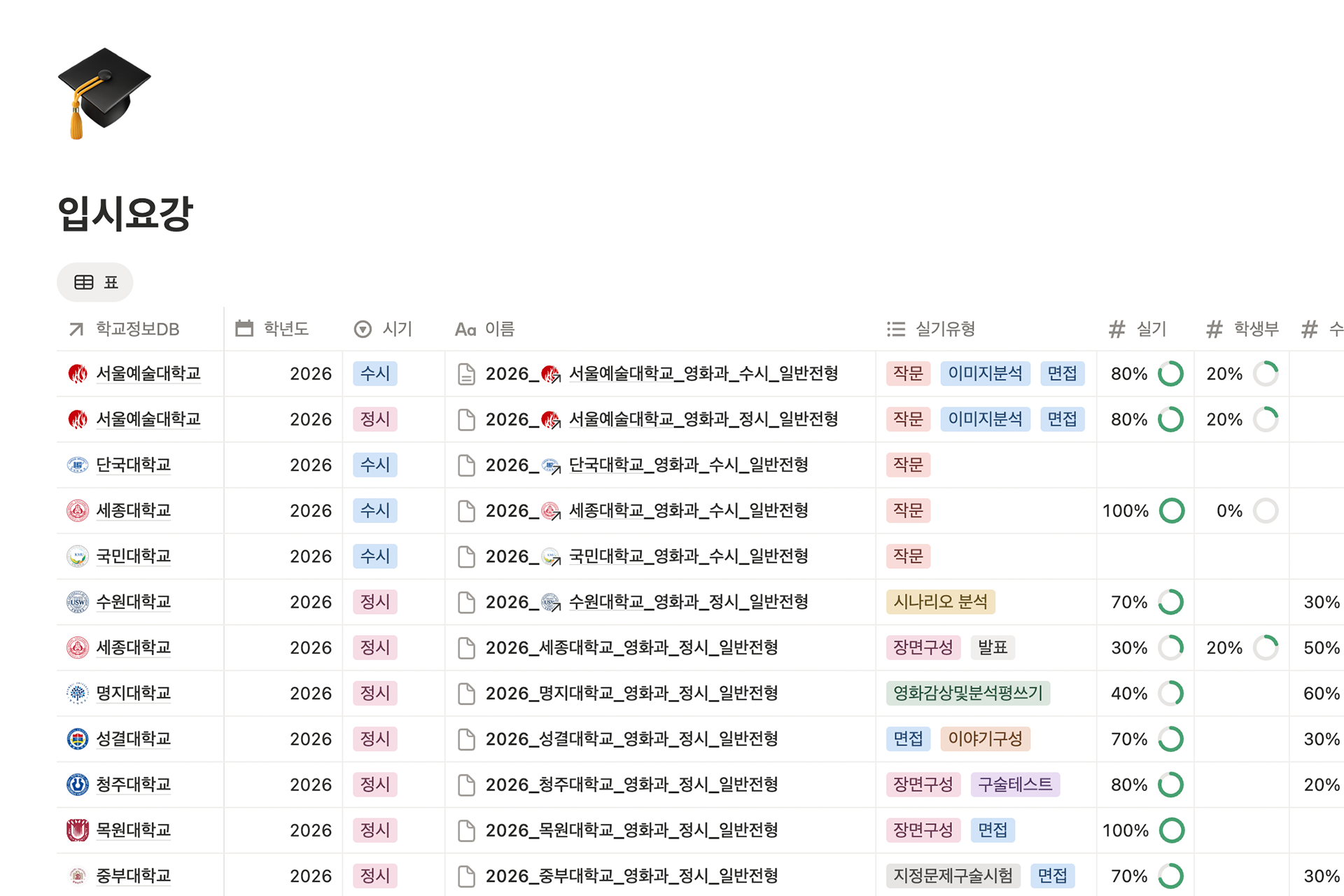
Task: Click 명지대학교 school logo icon
Action: click(78, 693)
